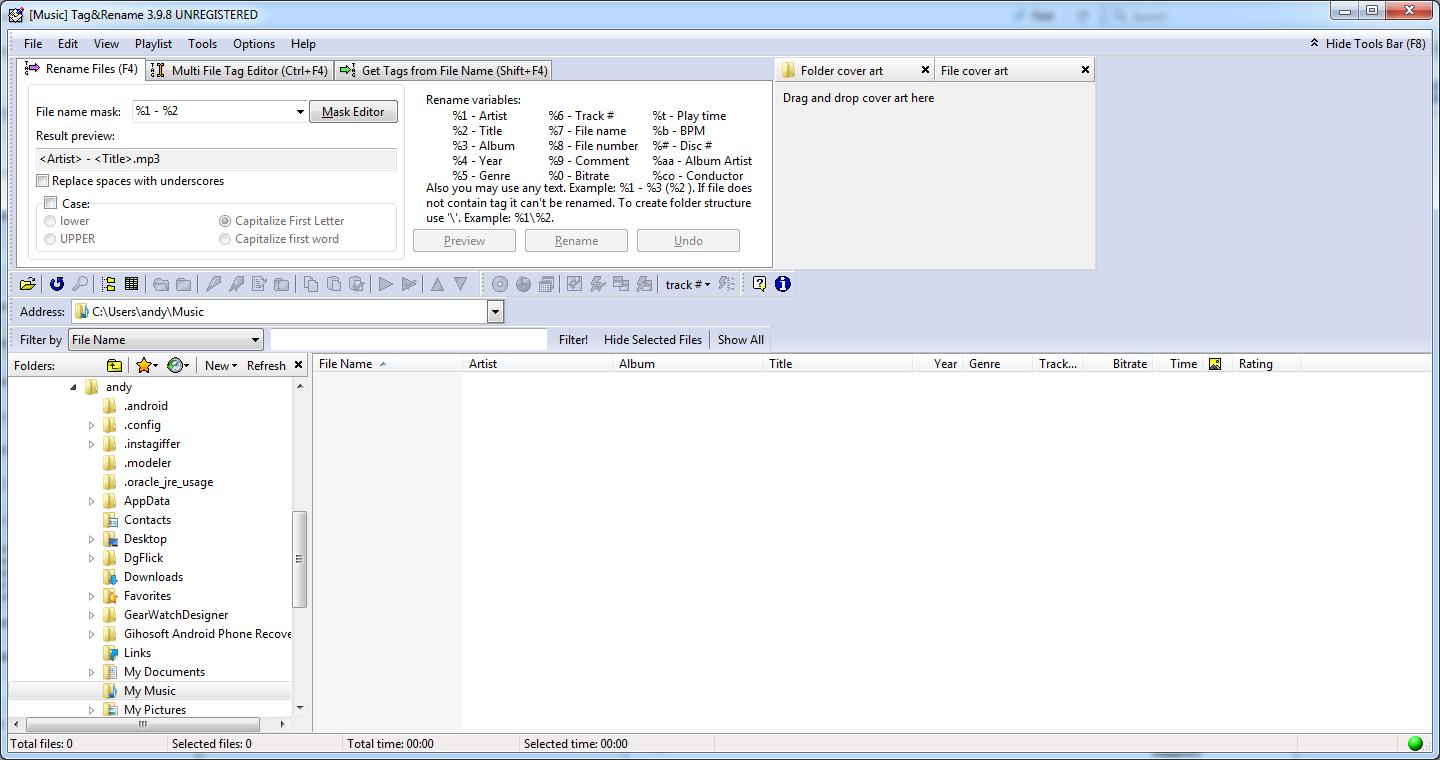Screen dimensions: 1440x760
Task: Expand the .config folder node
Action: 92,425
